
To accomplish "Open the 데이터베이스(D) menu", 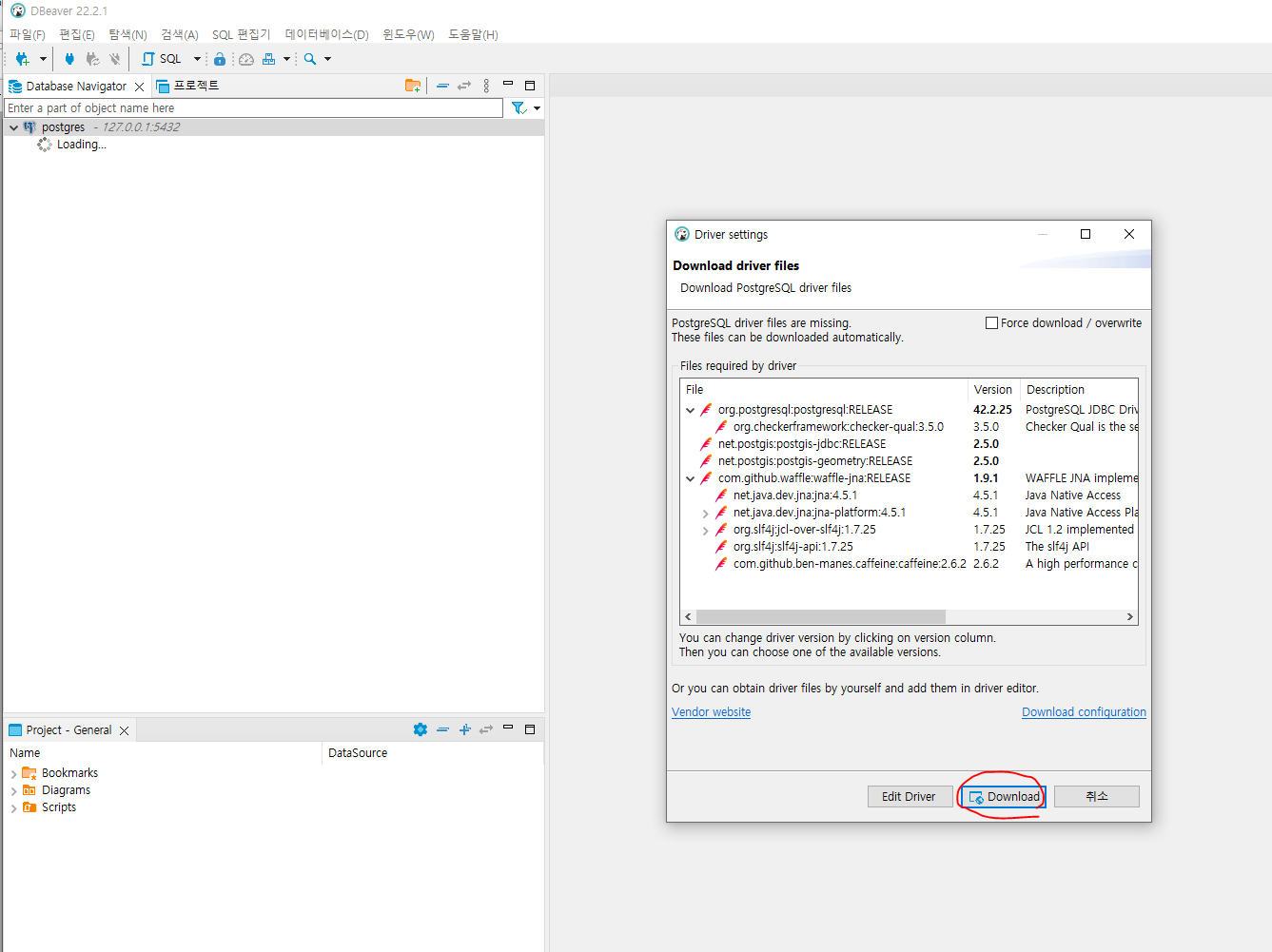I will coord(327,34).
